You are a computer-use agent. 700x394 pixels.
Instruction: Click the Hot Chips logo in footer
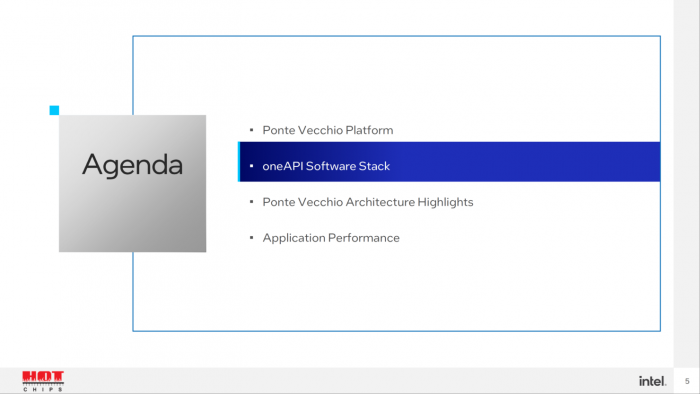43,381
